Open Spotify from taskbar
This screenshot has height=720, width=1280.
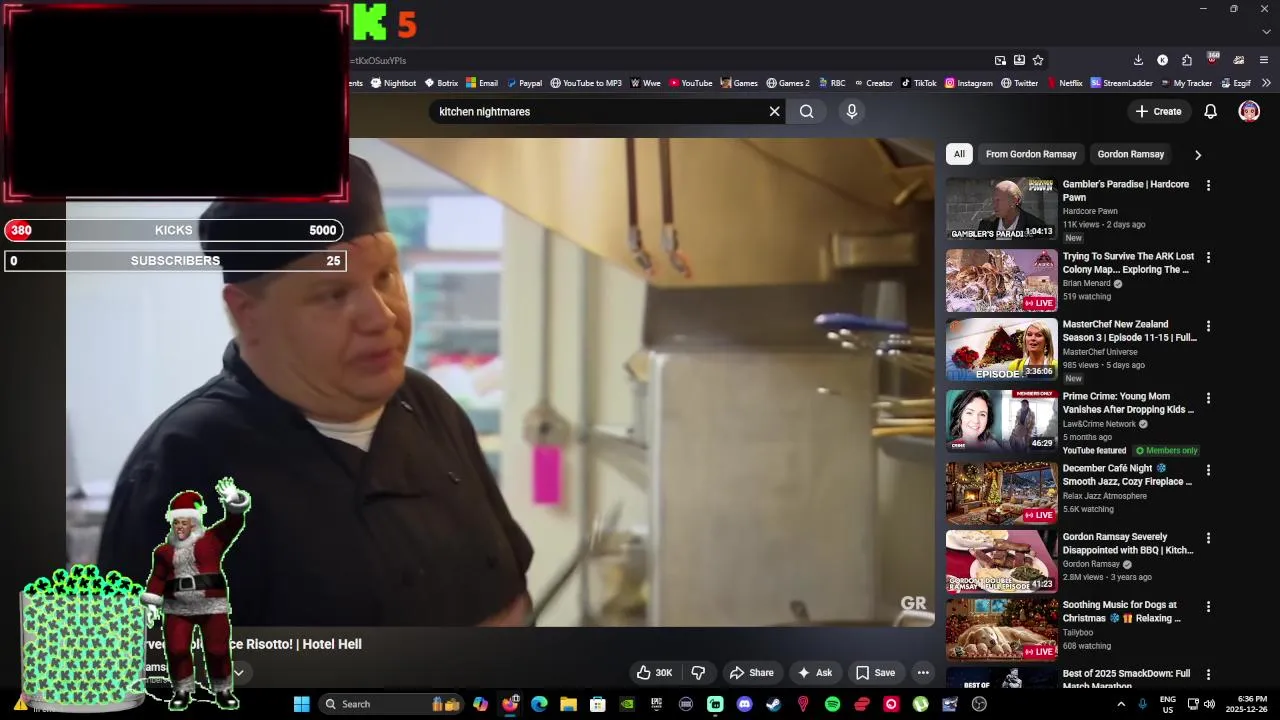[832, 704]
